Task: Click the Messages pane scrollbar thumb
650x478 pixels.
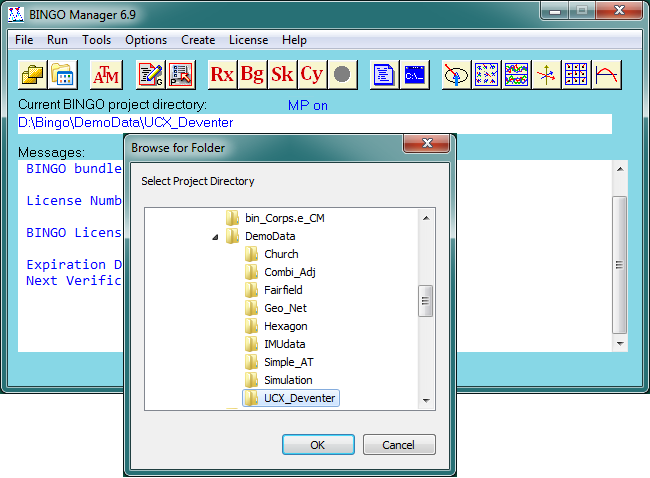Action: click(x=619, y=264)
